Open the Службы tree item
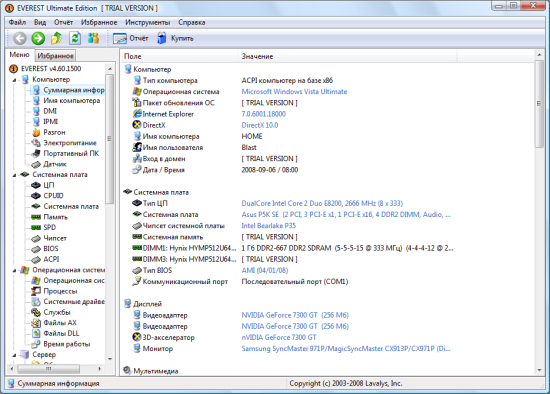 coord(51,312)
